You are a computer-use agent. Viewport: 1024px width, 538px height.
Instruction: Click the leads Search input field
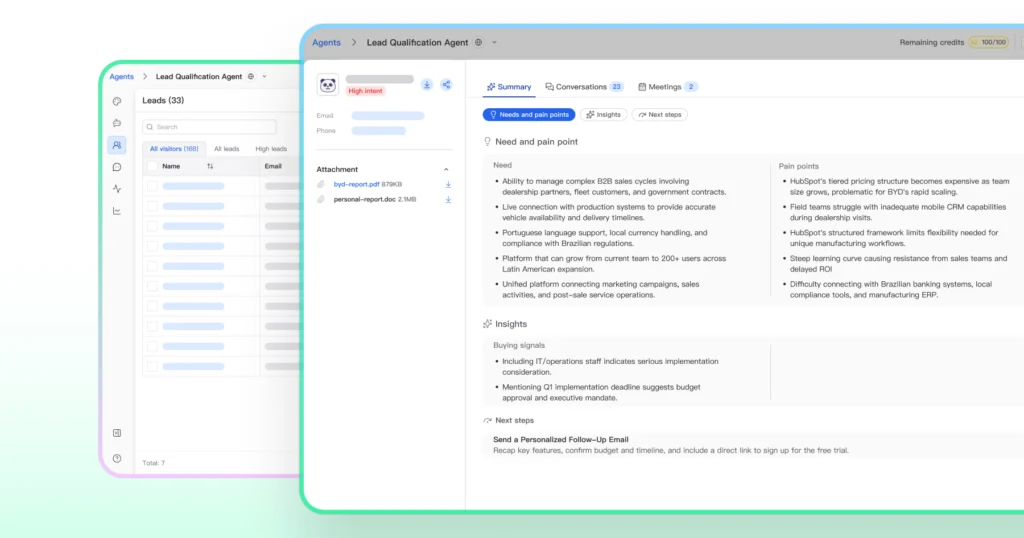click(209, 127)
